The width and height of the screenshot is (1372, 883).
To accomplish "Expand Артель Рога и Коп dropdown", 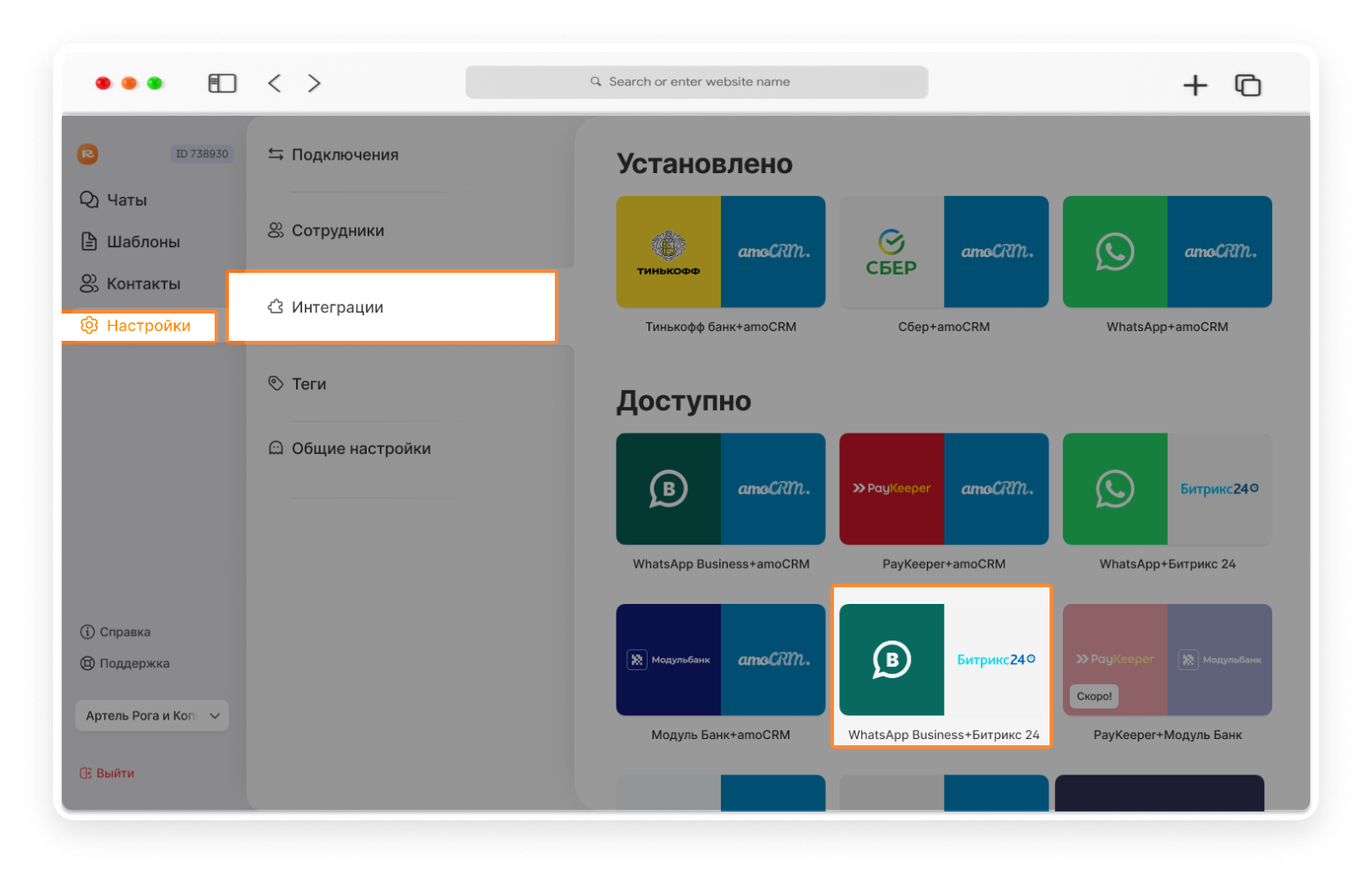I will tap(152, 715).
